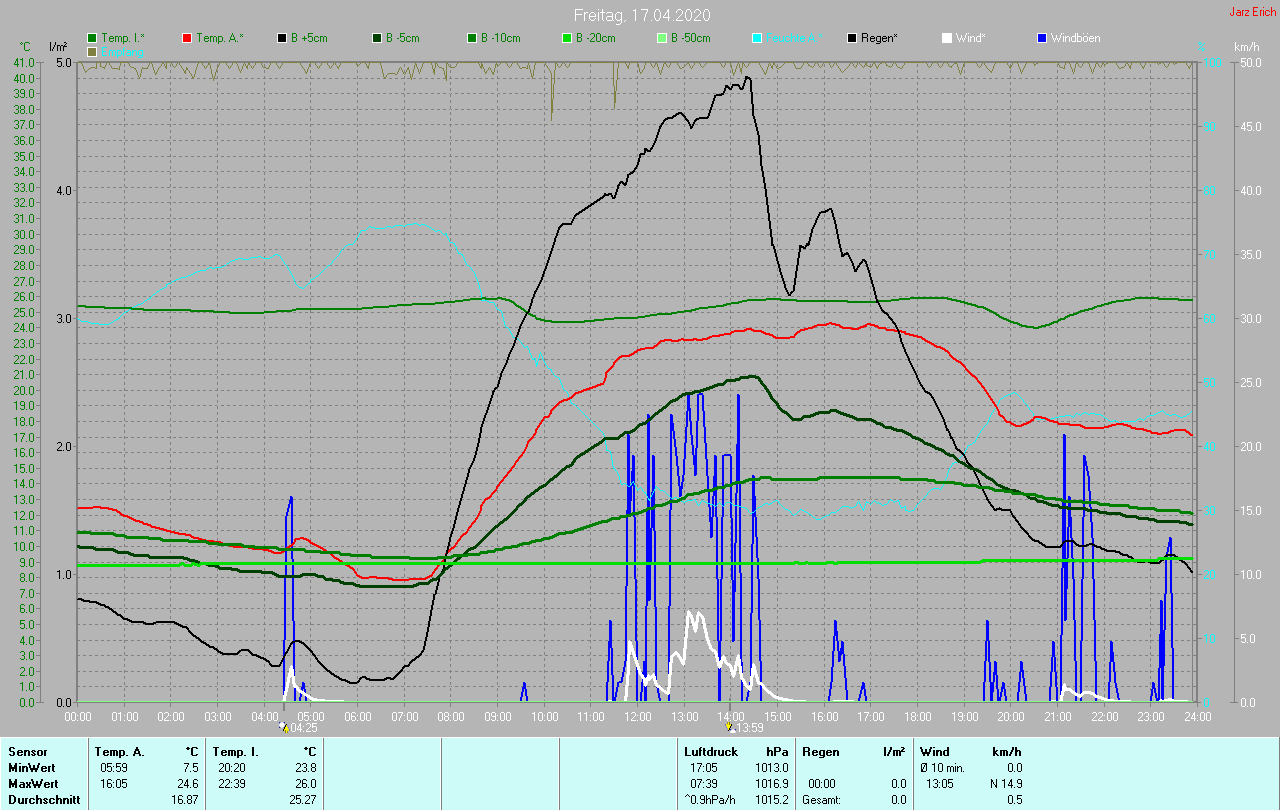Click the "Ø 10 min." wind label
Viewport: 1280px width, 810px height.
(x=943, y=767)
